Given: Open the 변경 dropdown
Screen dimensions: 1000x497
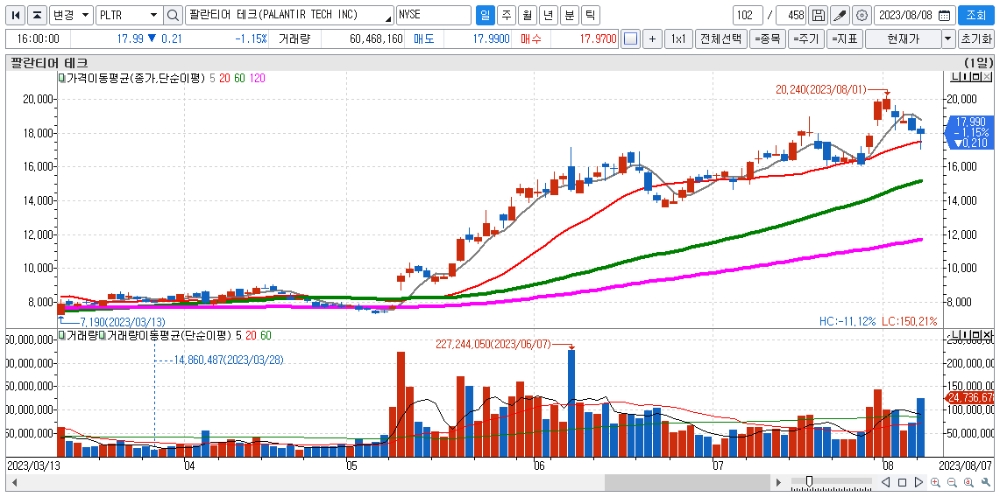Looking at the screenshot, I should (x=71, y=15).
